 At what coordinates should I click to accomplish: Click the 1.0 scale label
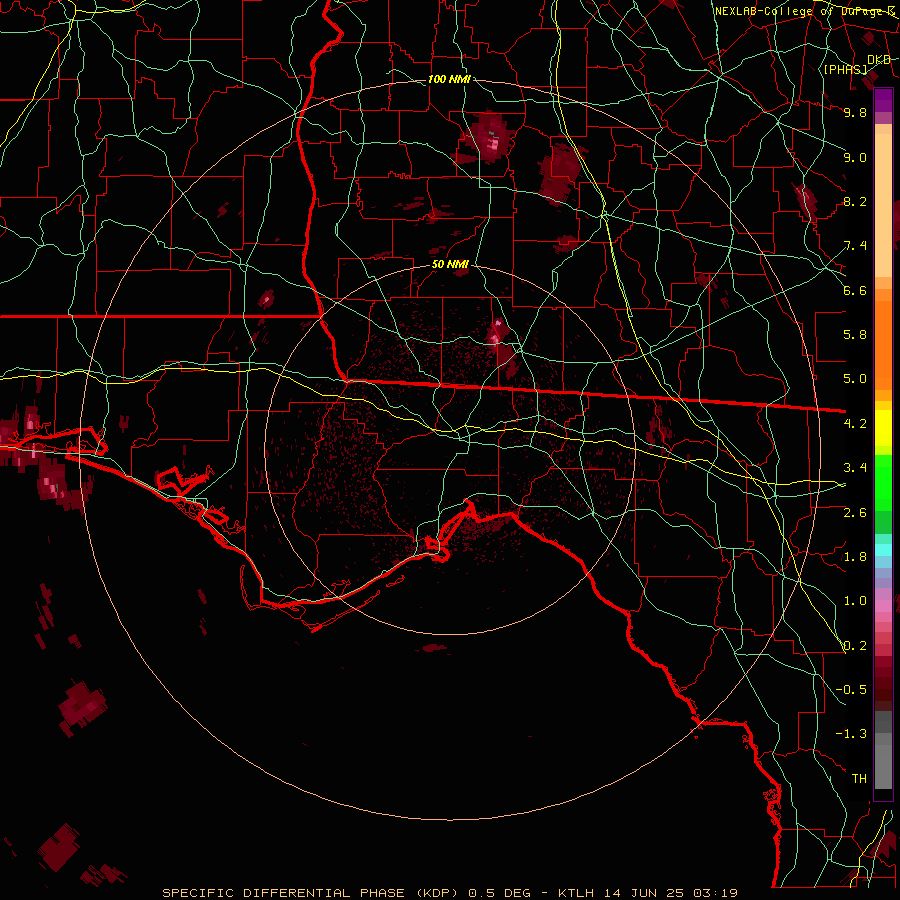point(855,601)
